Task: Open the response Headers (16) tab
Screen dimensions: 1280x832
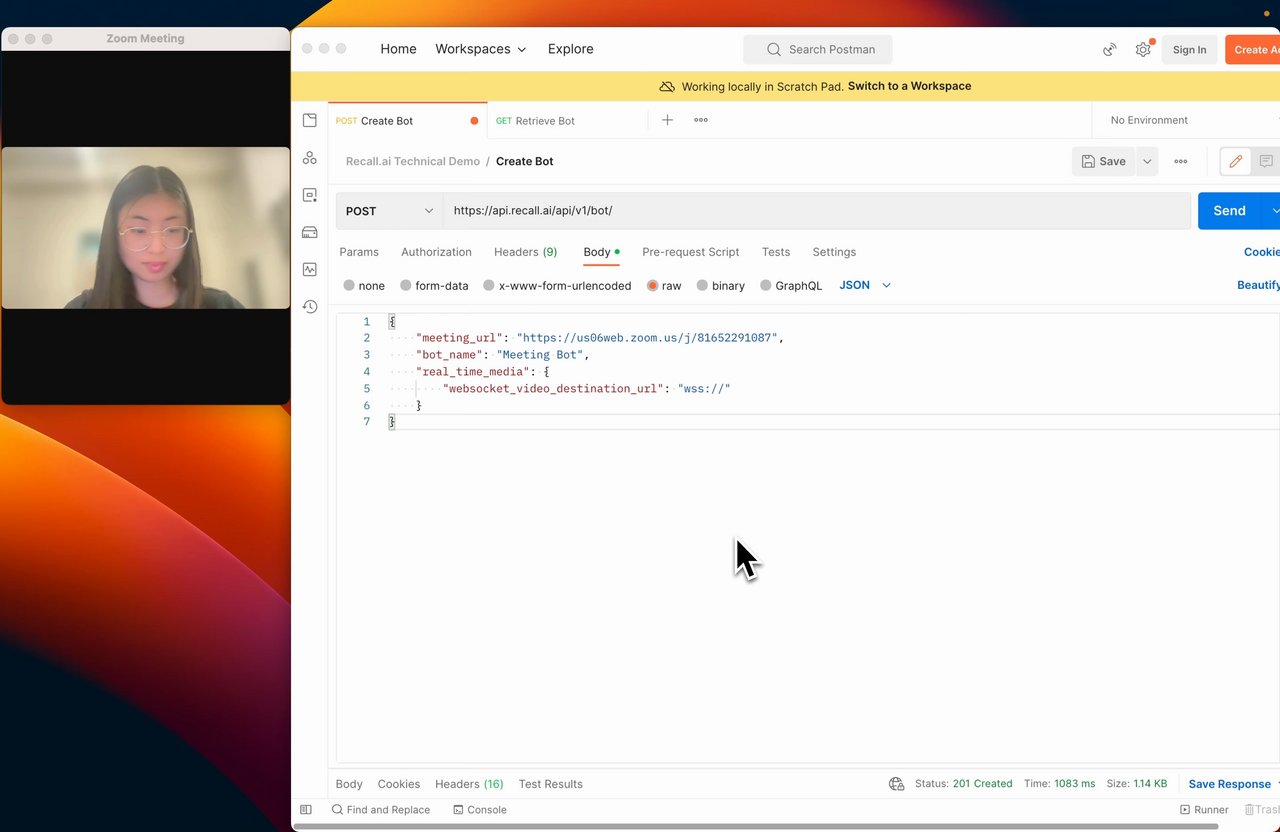Action: (469, 784)
